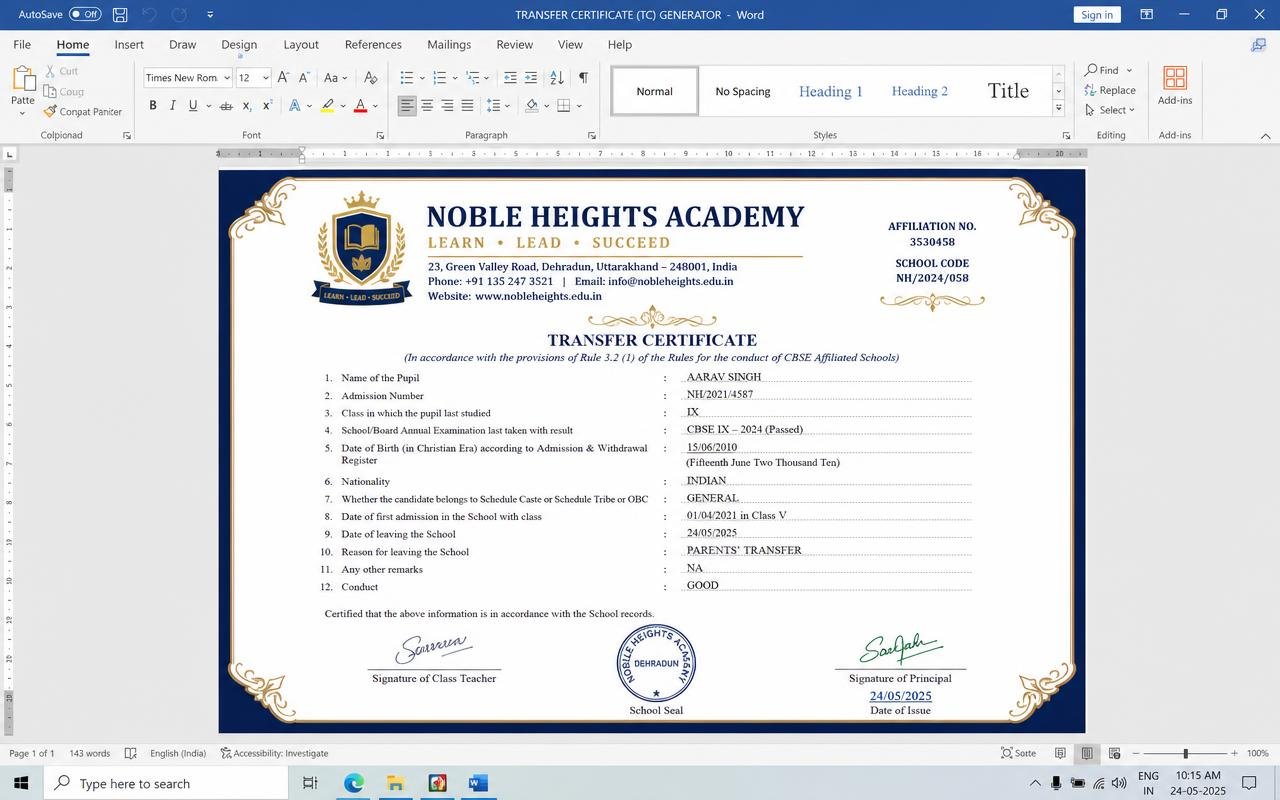Align text to the left
This screenshot has width=1280, height=800.
(407, 105)
